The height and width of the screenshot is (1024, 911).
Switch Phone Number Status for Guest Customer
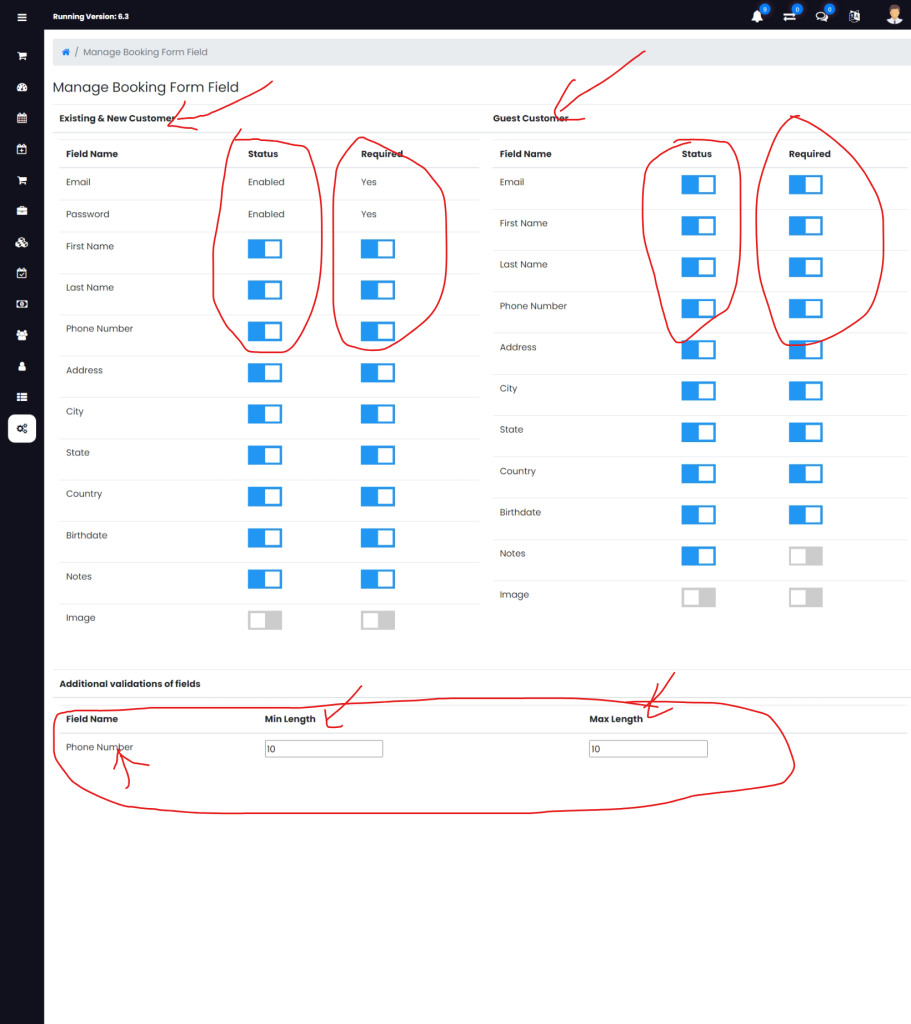coord(698,308)
